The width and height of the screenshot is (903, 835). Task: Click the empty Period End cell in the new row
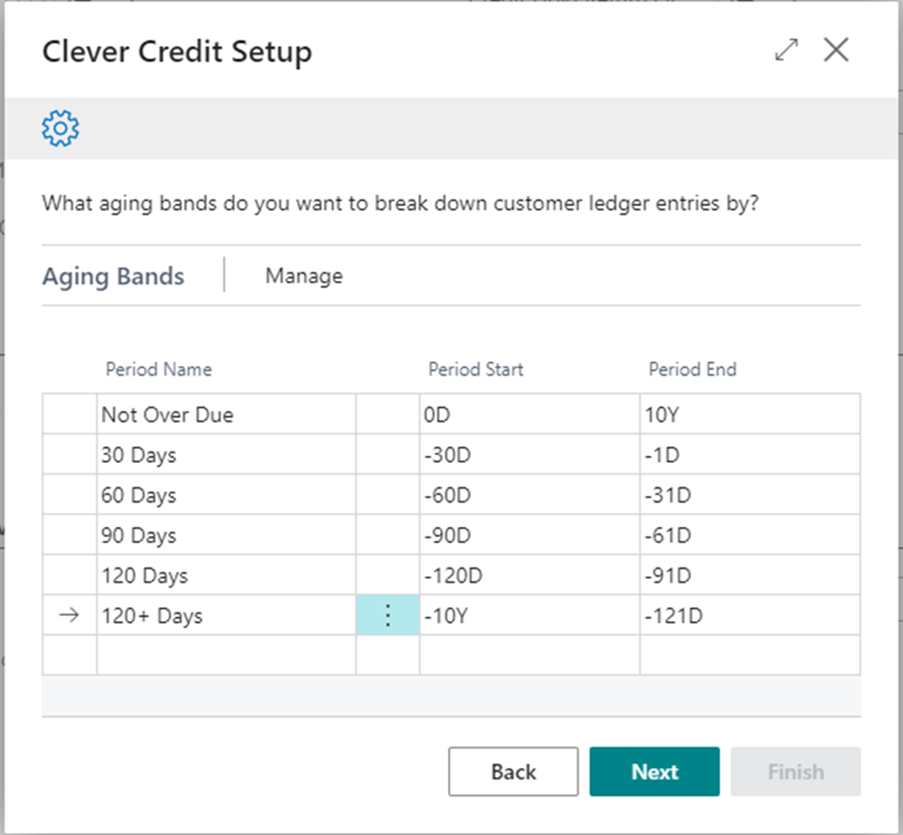tap(750, 655)
